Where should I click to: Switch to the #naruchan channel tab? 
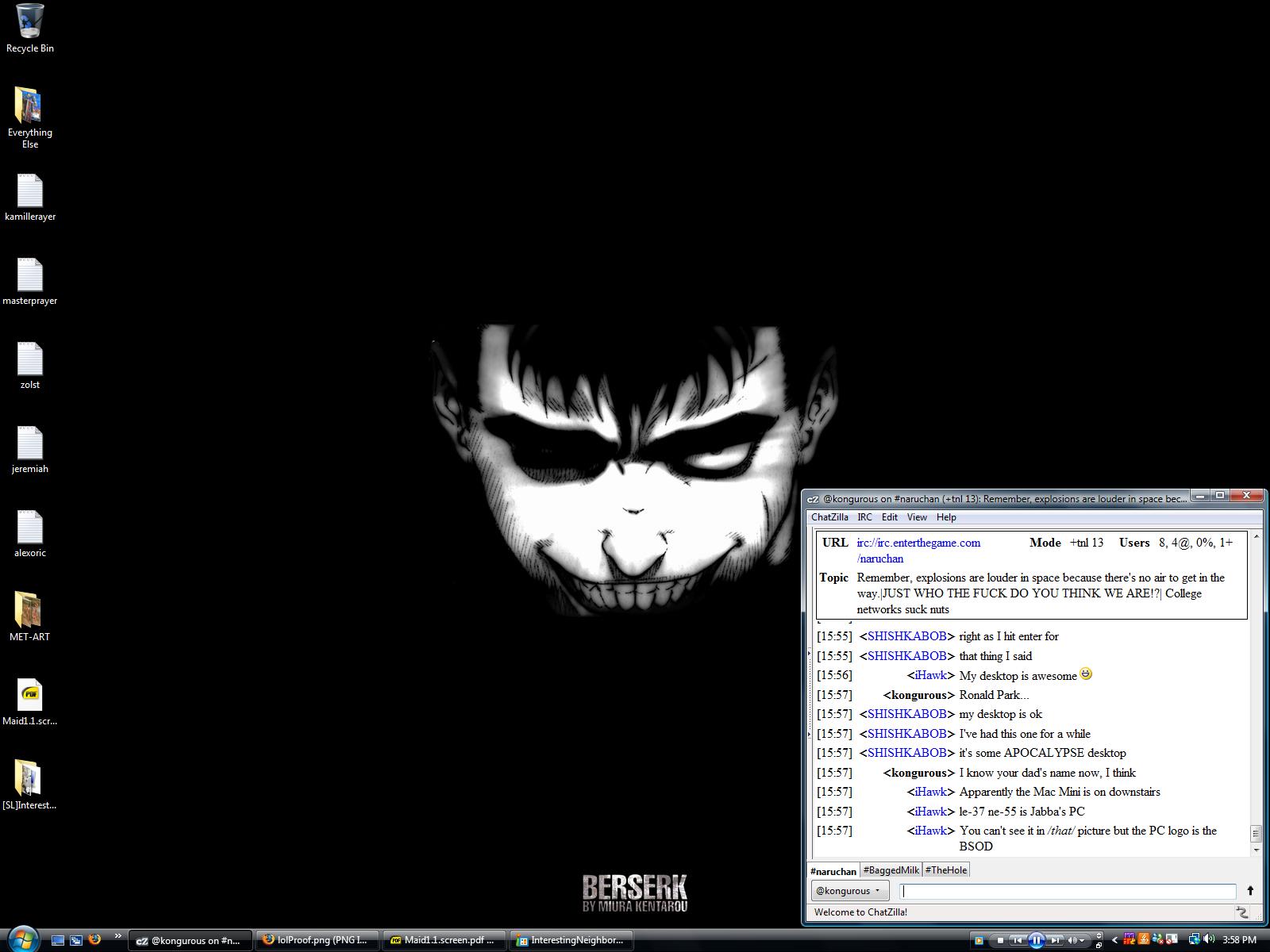coord(833,870)
